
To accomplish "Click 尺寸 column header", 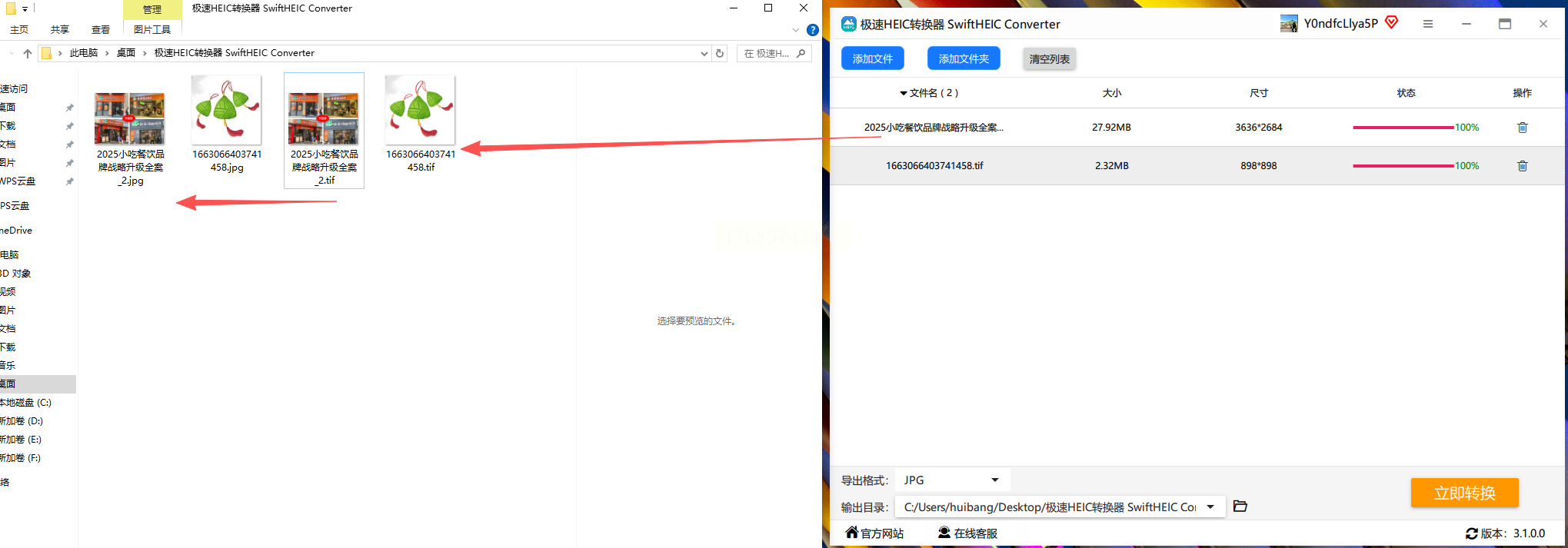I will [x=1259, y=93].
